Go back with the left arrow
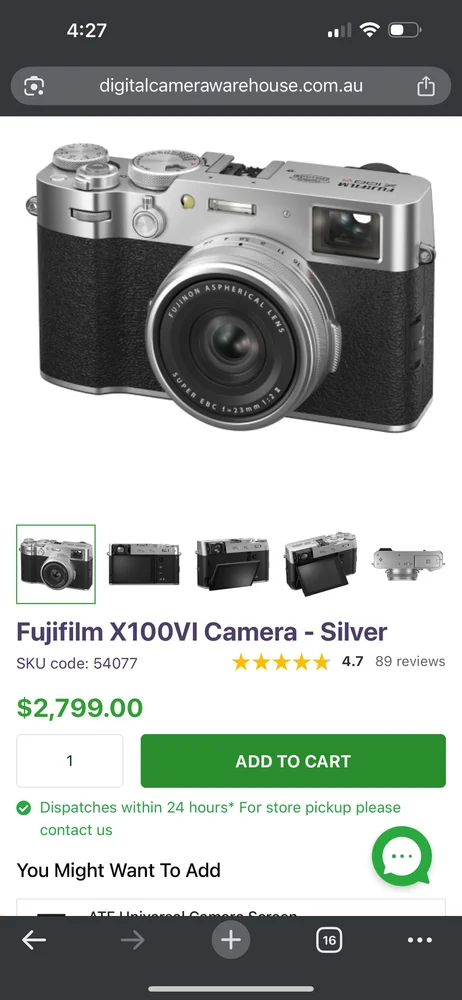The width and height of the screenshot is (462, 1000). click(x=34, y=940)
